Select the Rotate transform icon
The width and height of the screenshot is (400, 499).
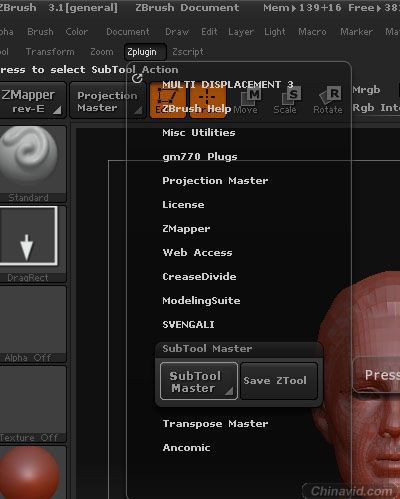tap(328, 101)
